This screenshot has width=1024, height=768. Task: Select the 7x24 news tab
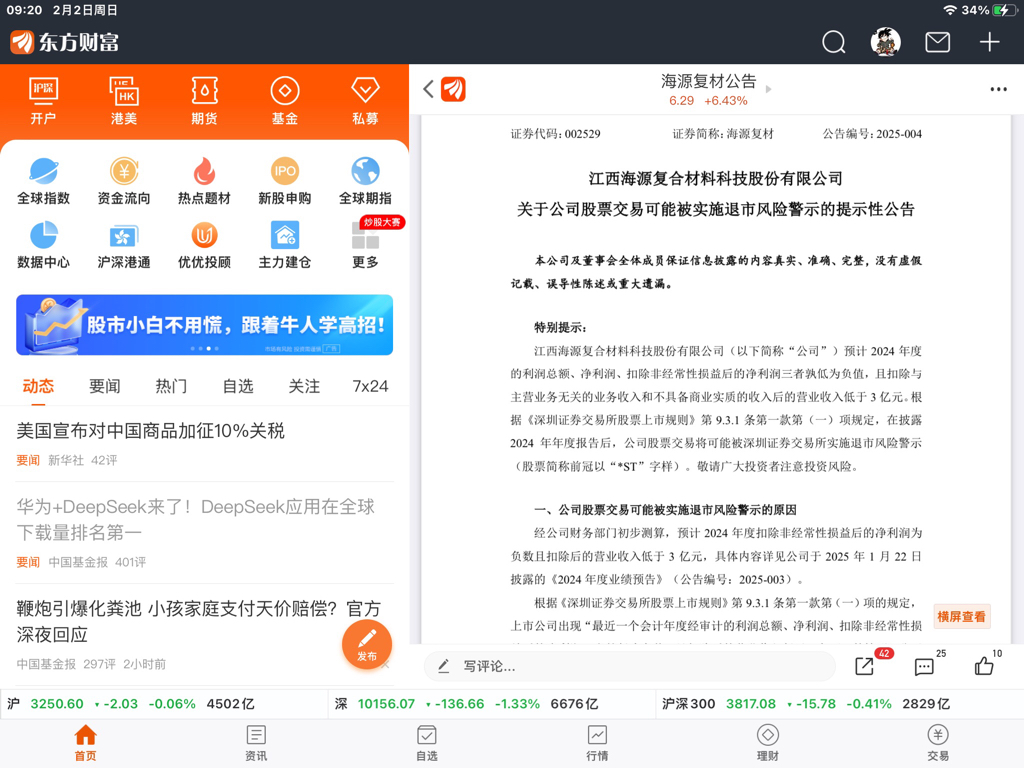point(370,386)
